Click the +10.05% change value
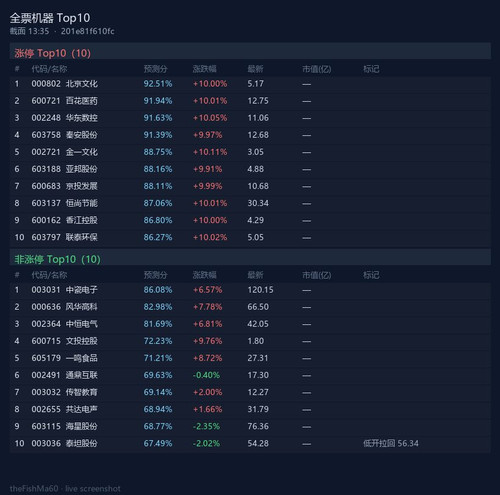 click(x=210, y=118)
